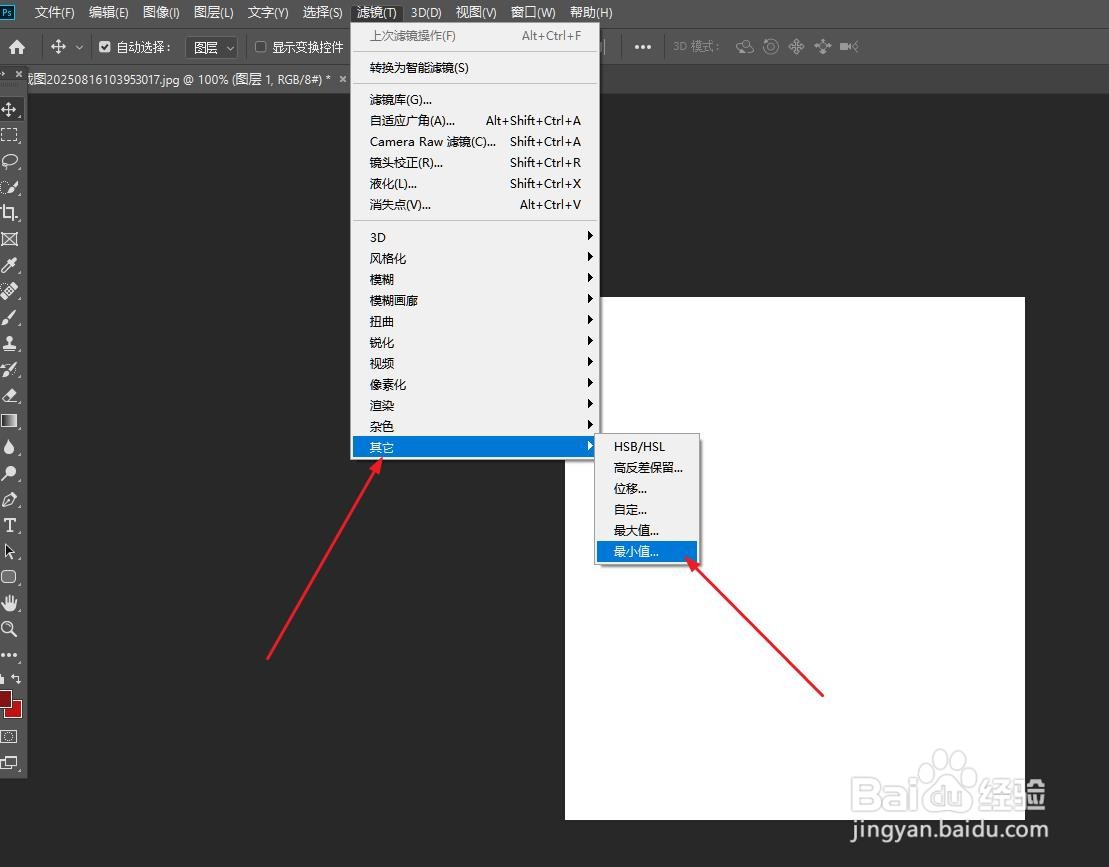Choose 高反差保留... filter

pyautogui.click(x=646, y=467)
